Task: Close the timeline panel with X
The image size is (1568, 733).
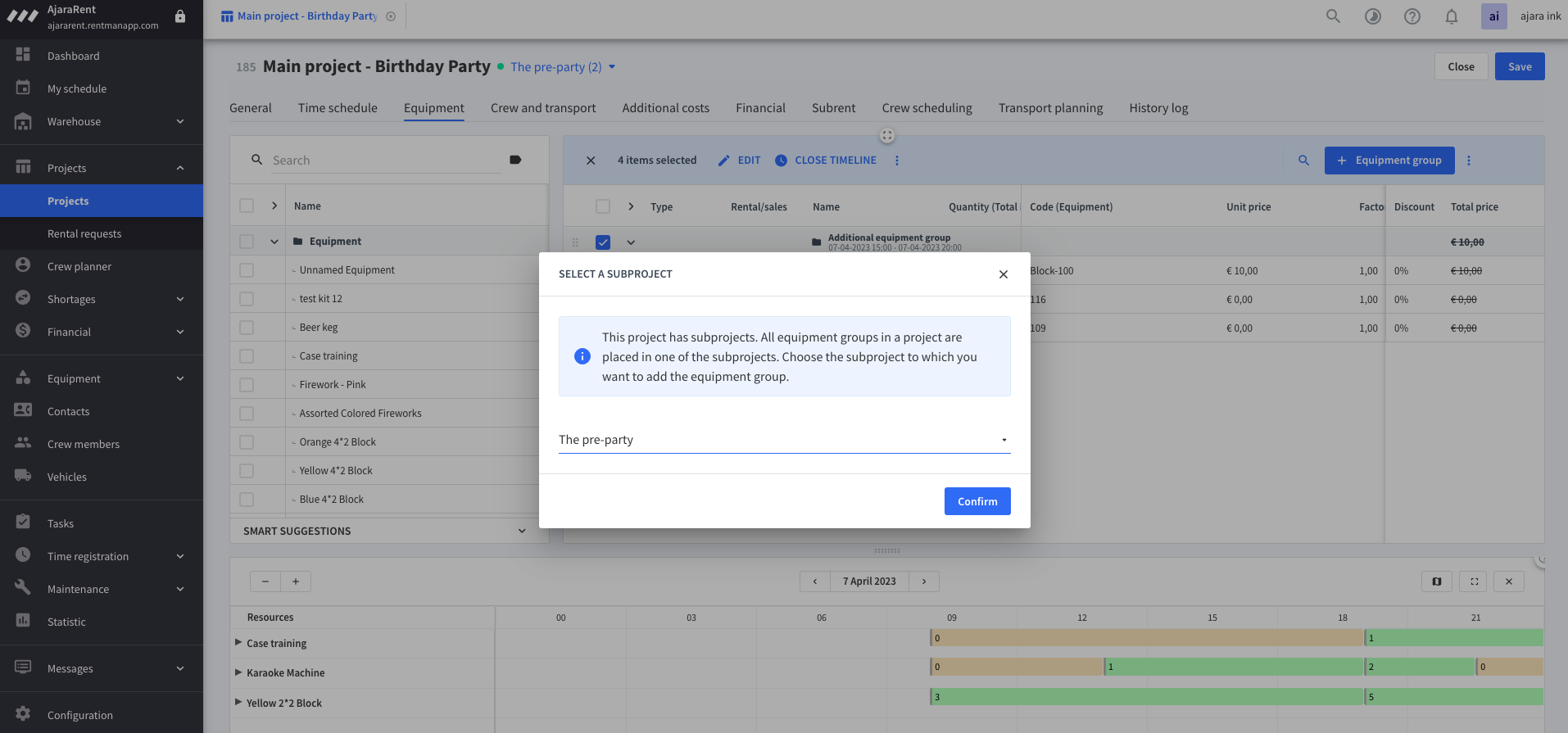Action: point(1509,581)
